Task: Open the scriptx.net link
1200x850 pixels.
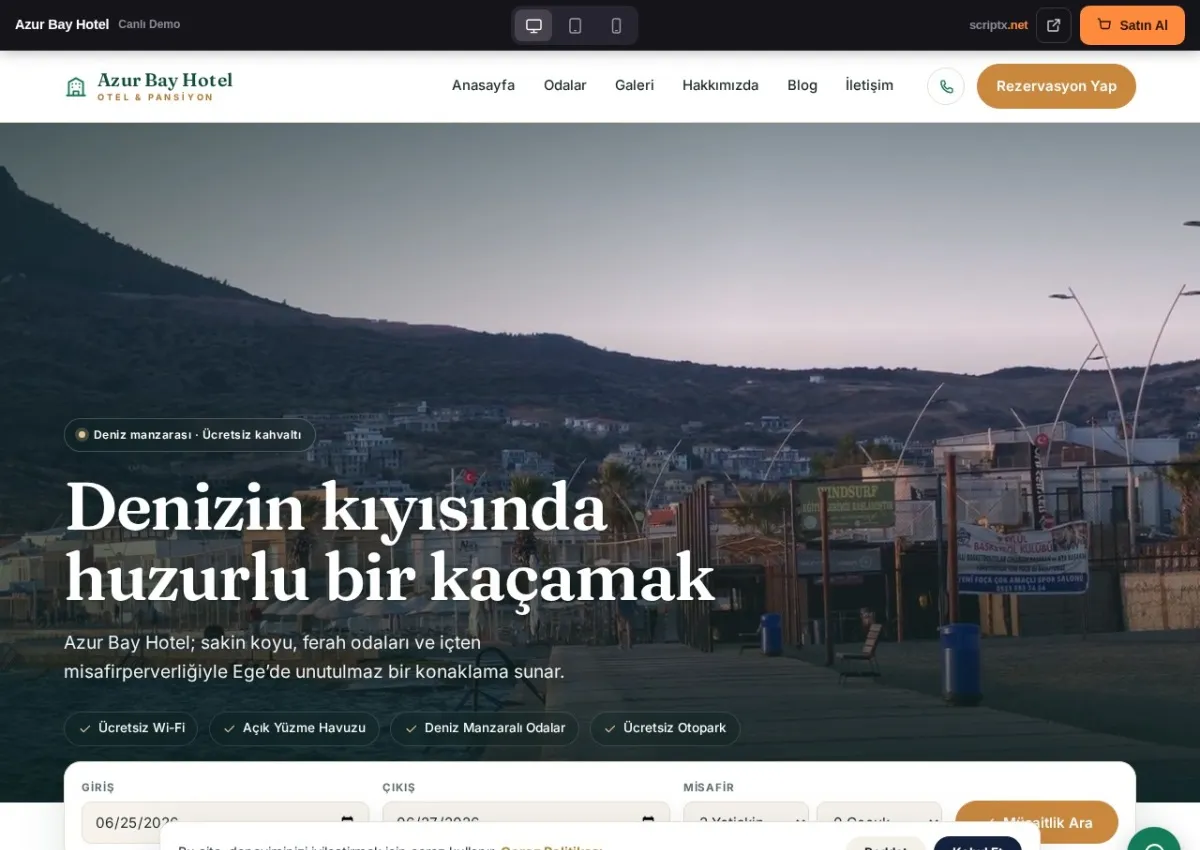Action: tap(998, 25)
